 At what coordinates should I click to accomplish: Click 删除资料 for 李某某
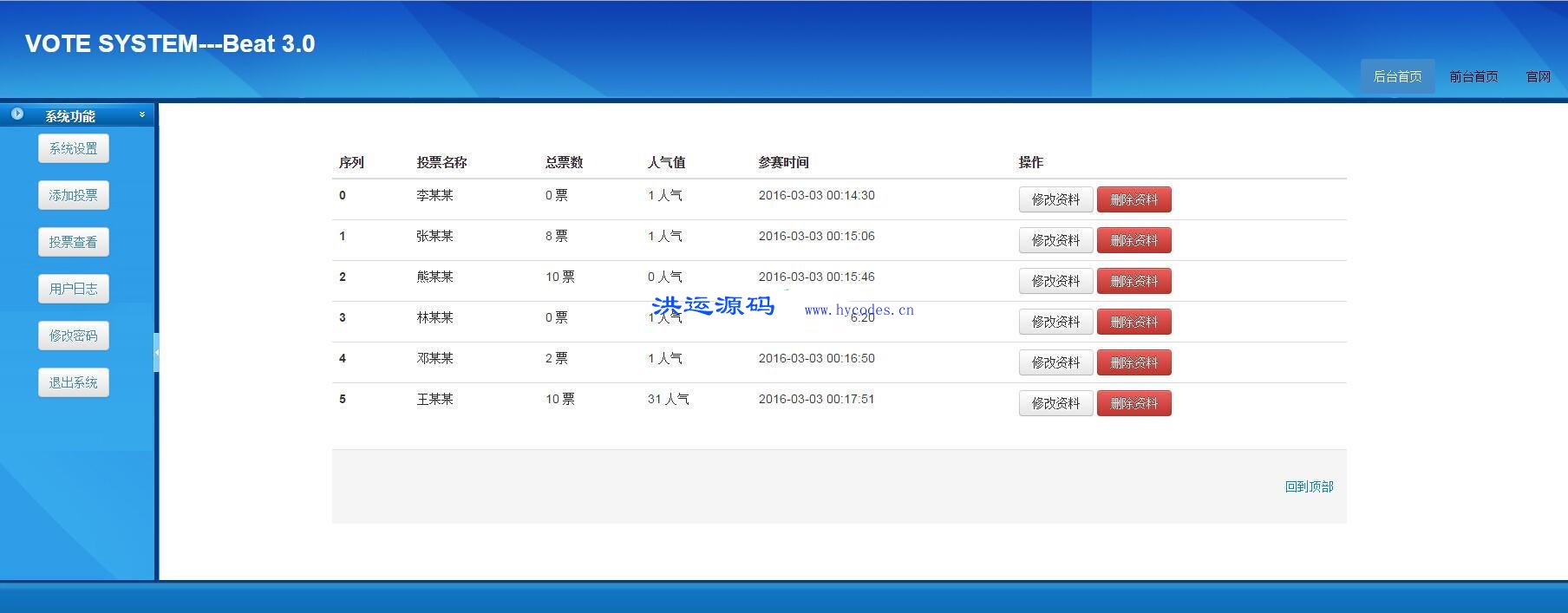tap(1134, 199)
